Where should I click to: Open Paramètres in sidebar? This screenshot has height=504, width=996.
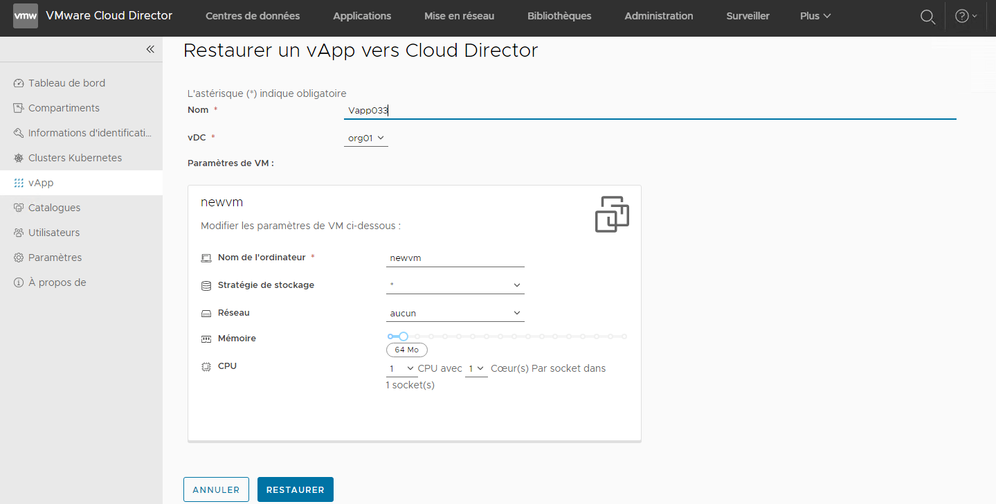81,257
